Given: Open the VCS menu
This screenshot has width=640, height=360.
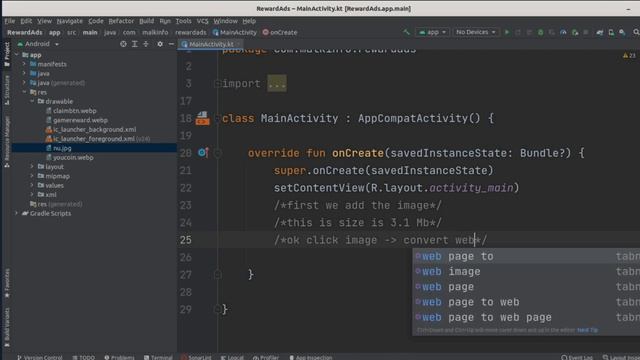Looking at the screenshot, I should pos(202,21).
